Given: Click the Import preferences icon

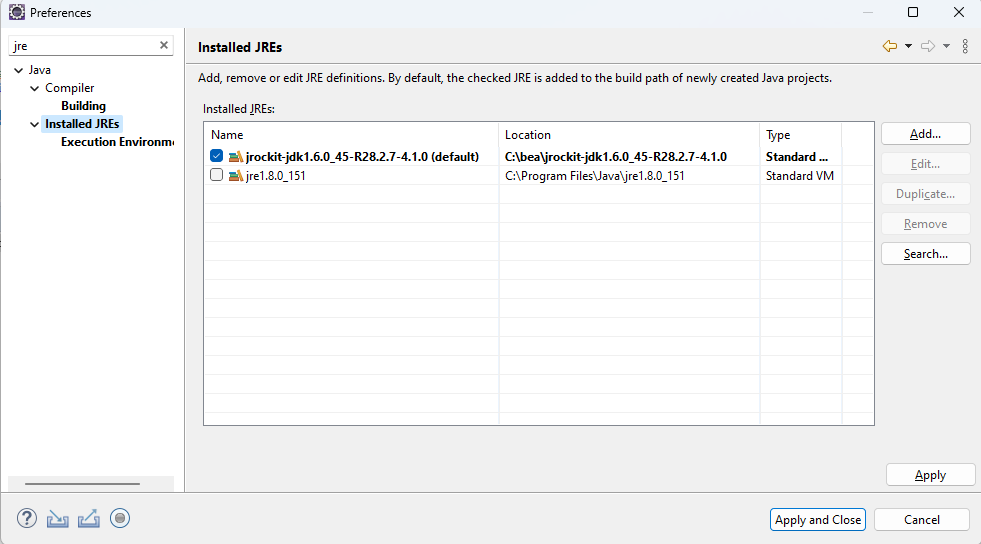Looking at the screenshot, I should click(58, 518).
